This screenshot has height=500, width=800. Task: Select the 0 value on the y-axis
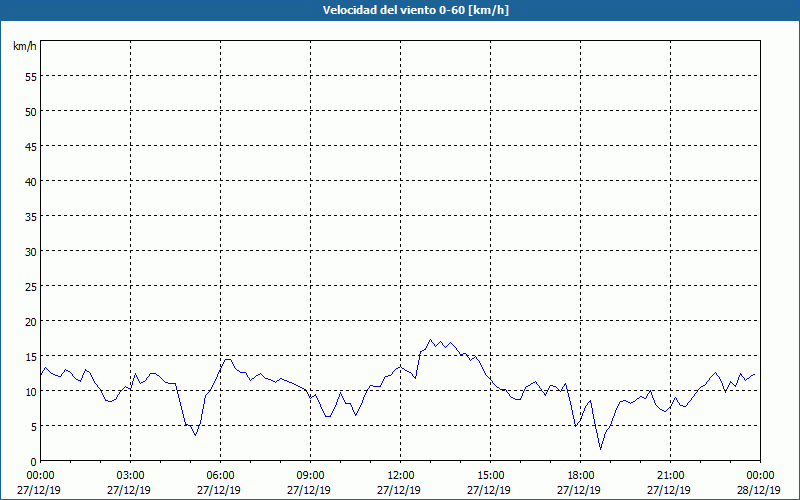pos(34,461)
